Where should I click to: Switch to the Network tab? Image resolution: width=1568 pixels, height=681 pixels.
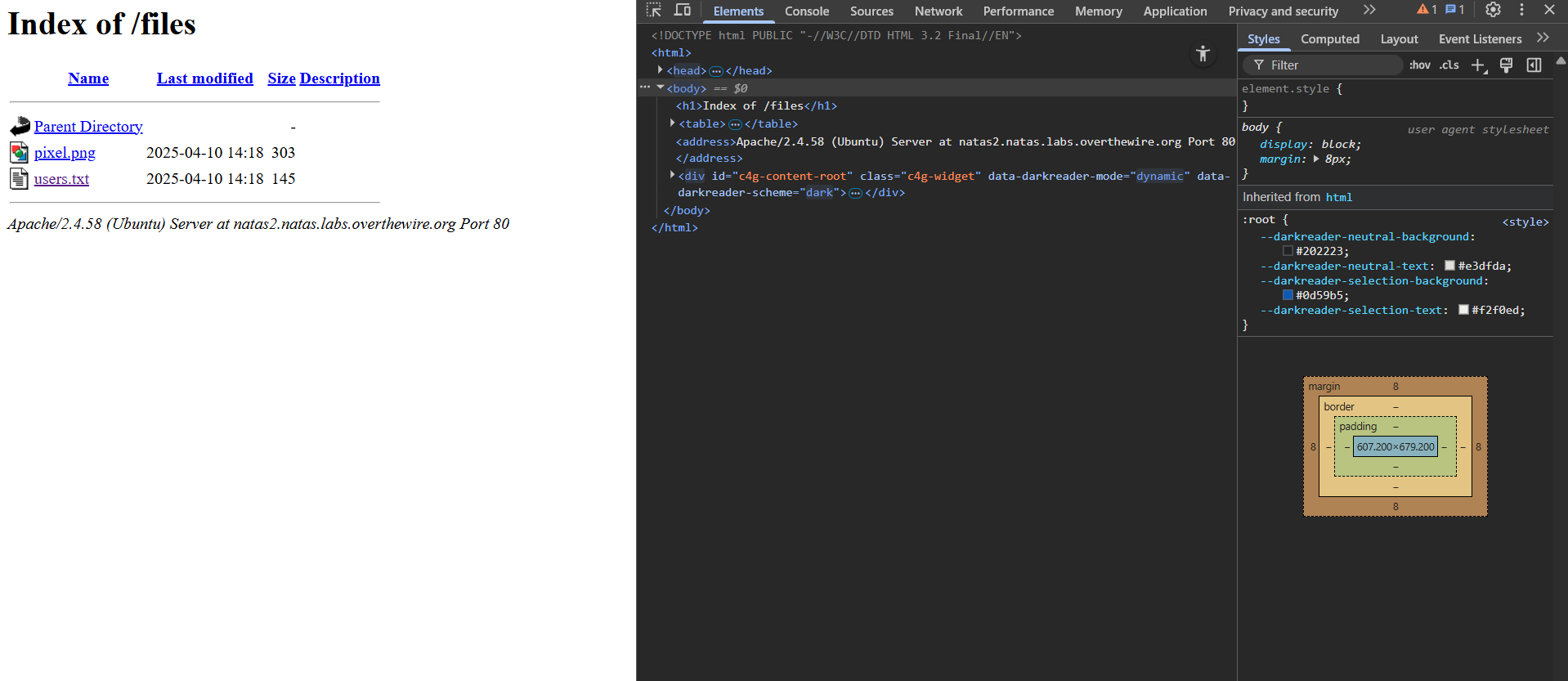click(938, 11)
